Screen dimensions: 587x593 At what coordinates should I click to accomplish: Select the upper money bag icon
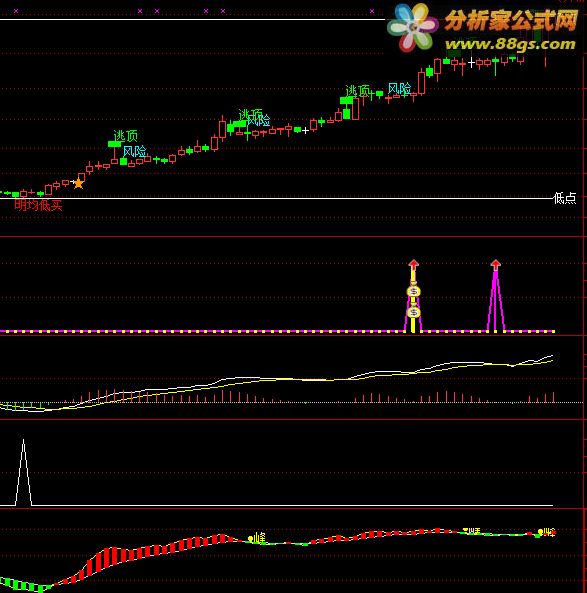click(x=413, y=291)
